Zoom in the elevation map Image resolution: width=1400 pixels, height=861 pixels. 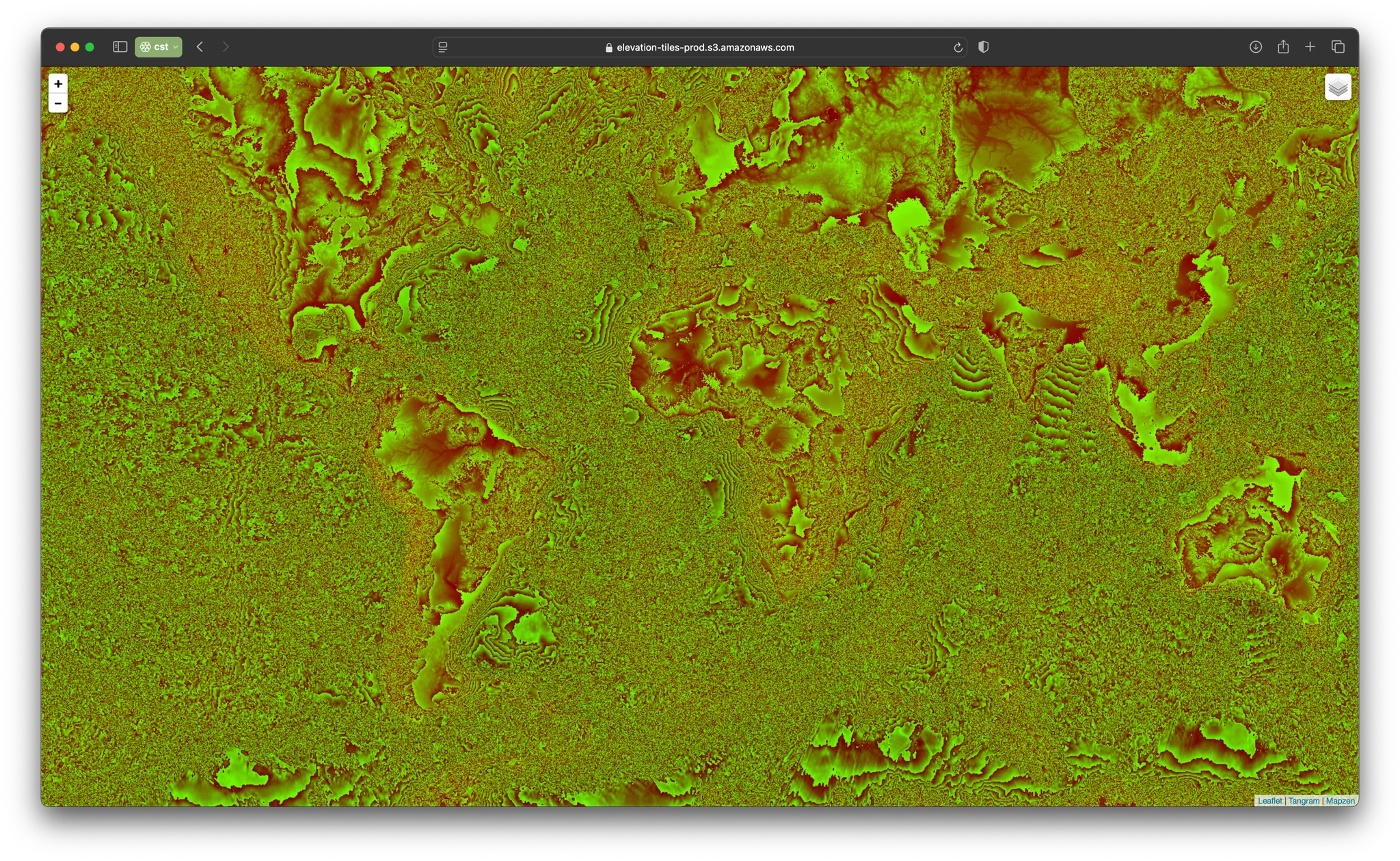[x=58, y=83]
